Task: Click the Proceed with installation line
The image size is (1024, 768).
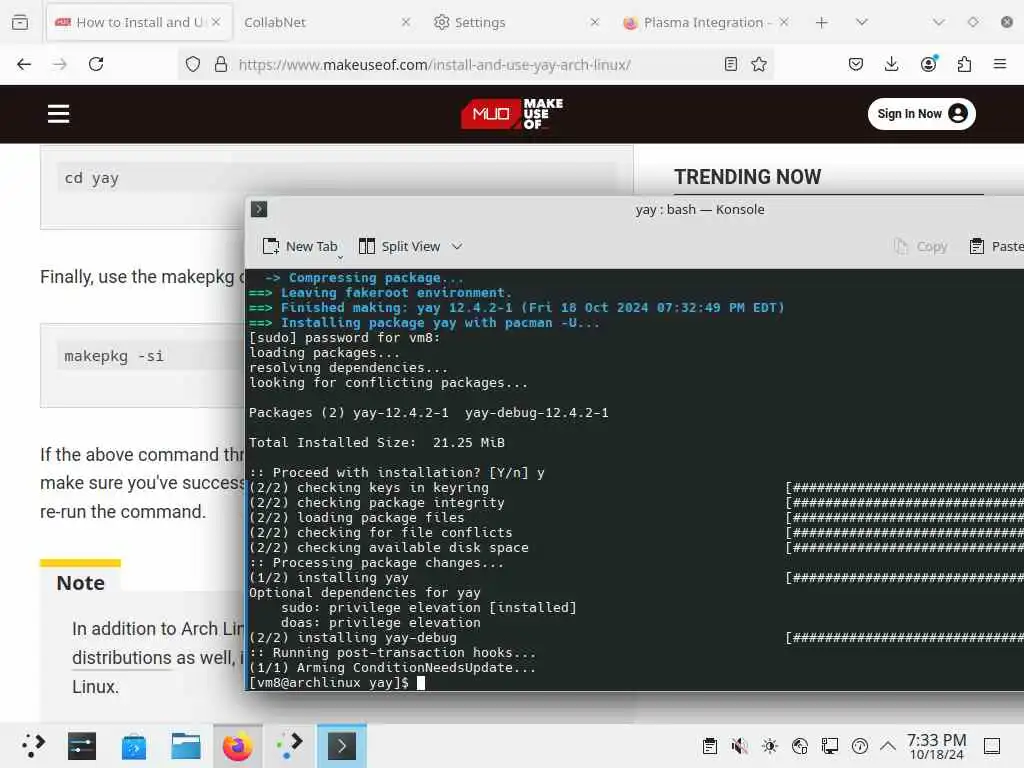Action: click(396, 472)
